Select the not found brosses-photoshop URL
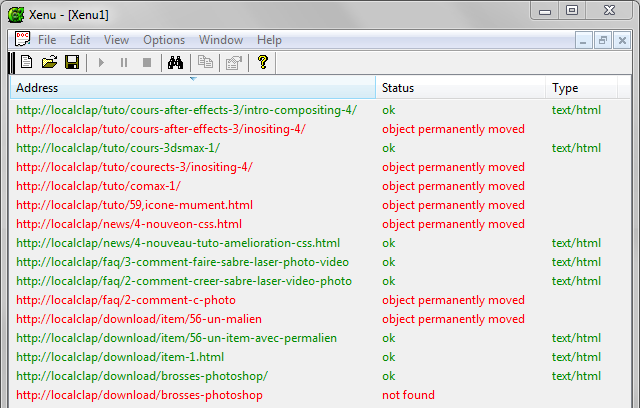Viewport: 640px width, 408px height. (x=139, y=395)
